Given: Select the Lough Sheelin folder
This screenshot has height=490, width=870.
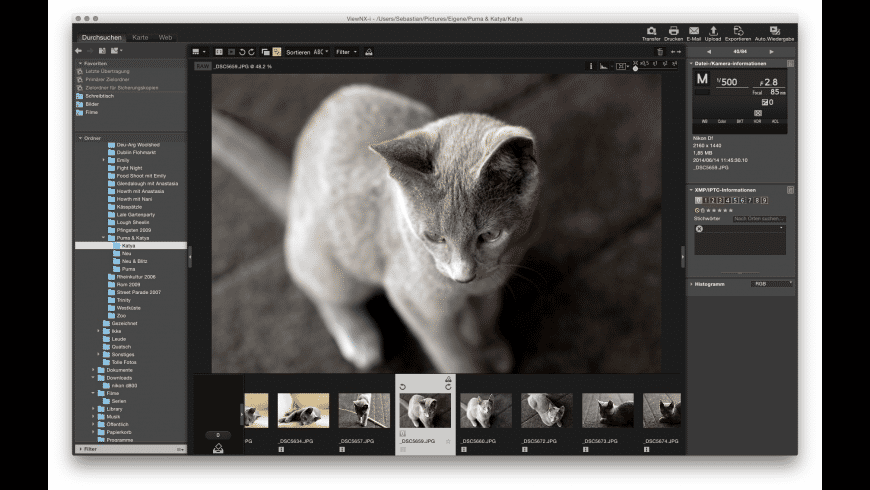Looking at the screenshot, I should pos(131,222).
